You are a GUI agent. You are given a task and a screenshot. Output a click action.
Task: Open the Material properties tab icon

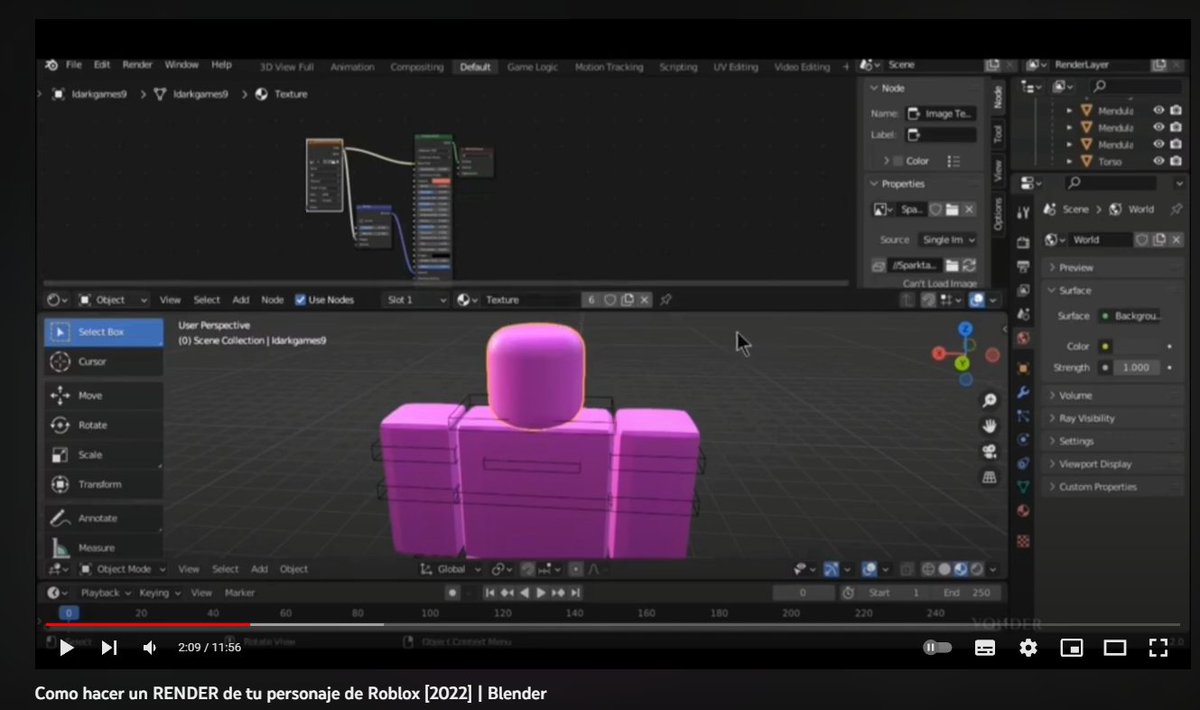click(1023, 511)
